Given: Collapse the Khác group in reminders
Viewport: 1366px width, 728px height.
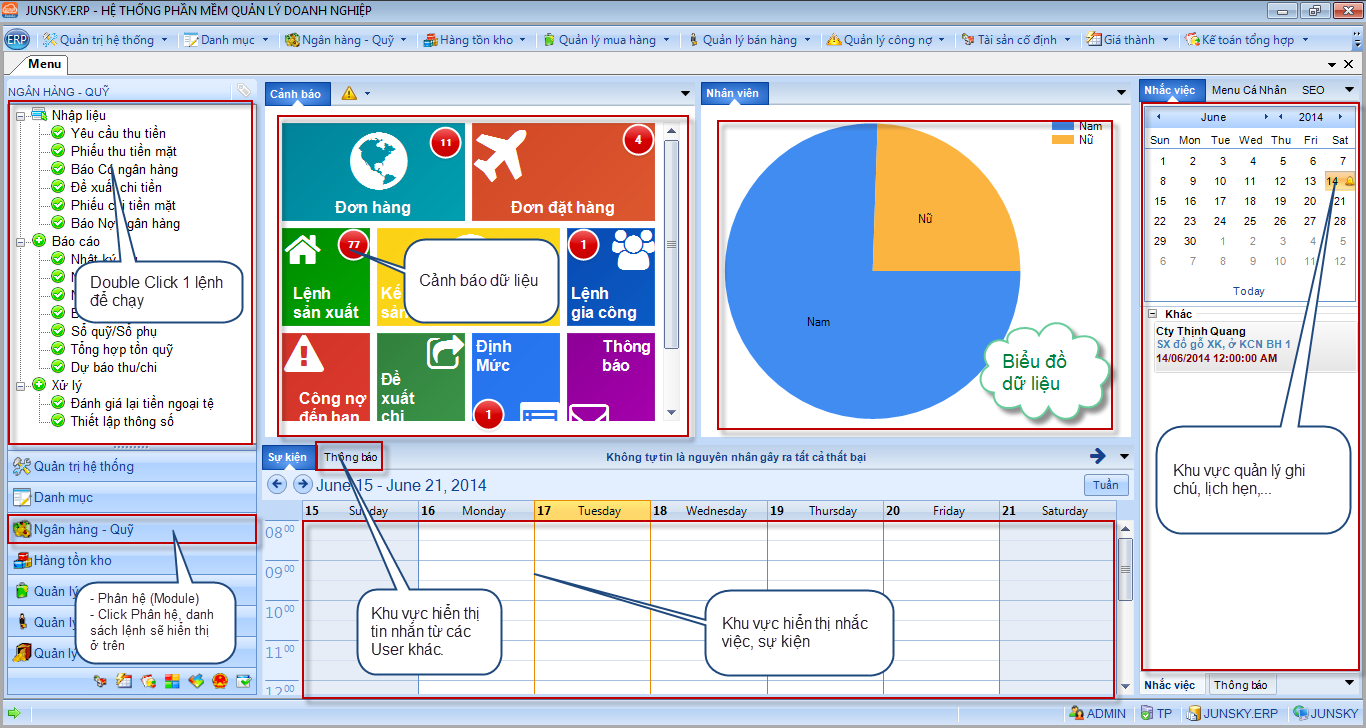Looking at the screenshot, I should coord(1152,314).
